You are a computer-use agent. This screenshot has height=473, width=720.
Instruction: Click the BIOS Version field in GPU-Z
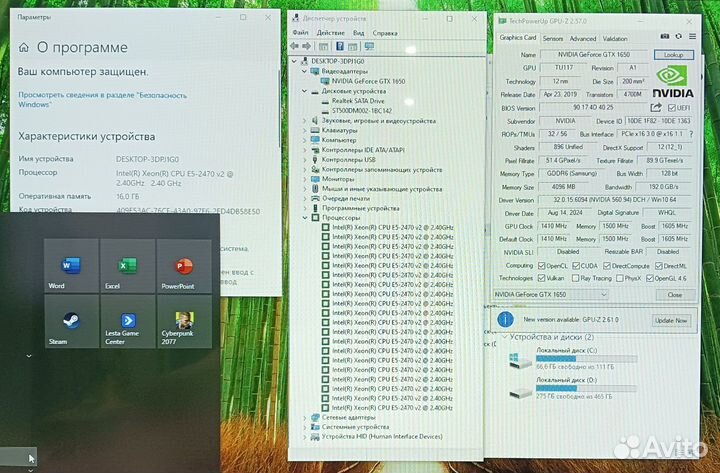593,107
